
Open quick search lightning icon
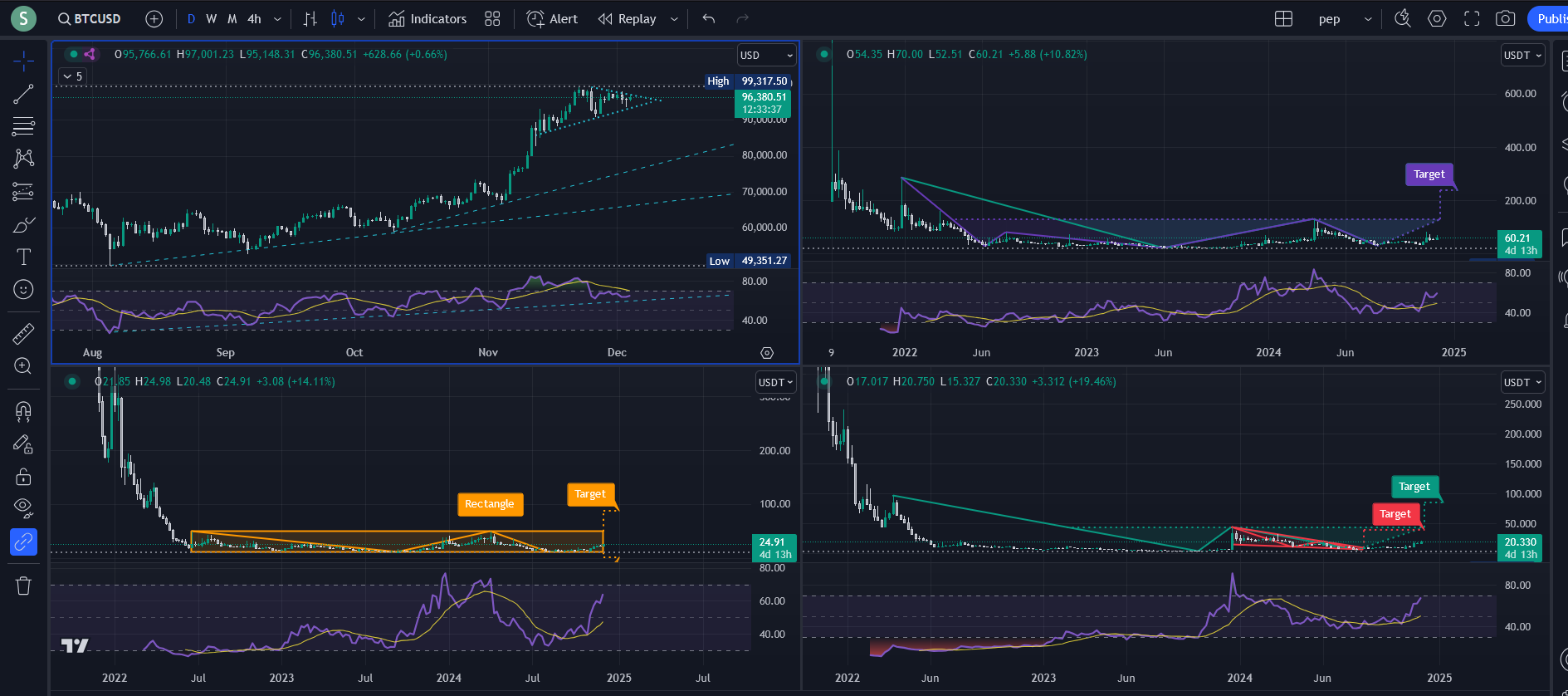point(1403,18)
